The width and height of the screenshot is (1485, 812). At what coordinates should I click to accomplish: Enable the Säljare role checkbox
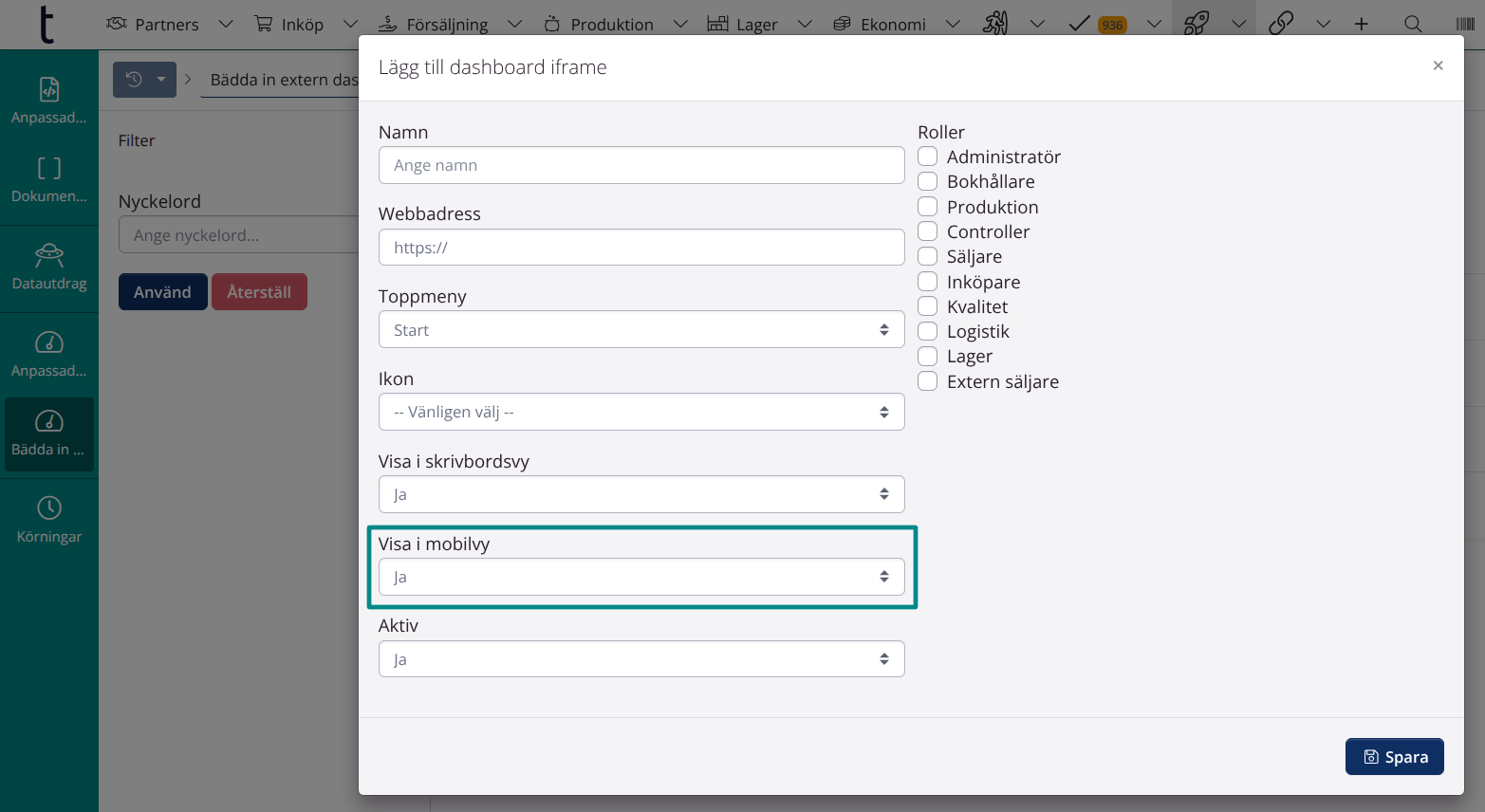click(x=928, y=256)
